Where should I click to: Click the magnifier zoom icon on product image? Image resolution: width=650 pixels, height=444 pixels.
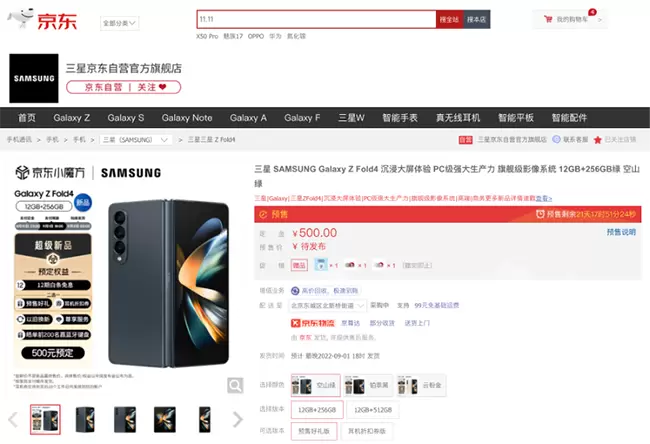tap(235, 386)
